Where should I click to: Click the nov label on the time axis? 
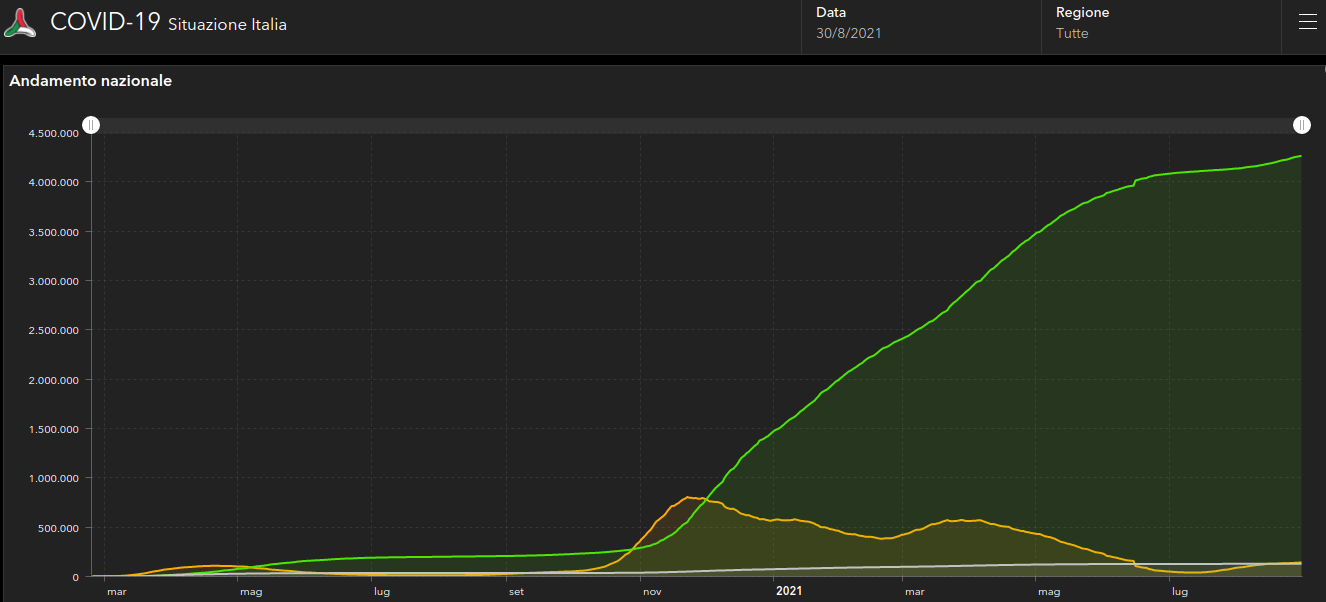point(652,591)
